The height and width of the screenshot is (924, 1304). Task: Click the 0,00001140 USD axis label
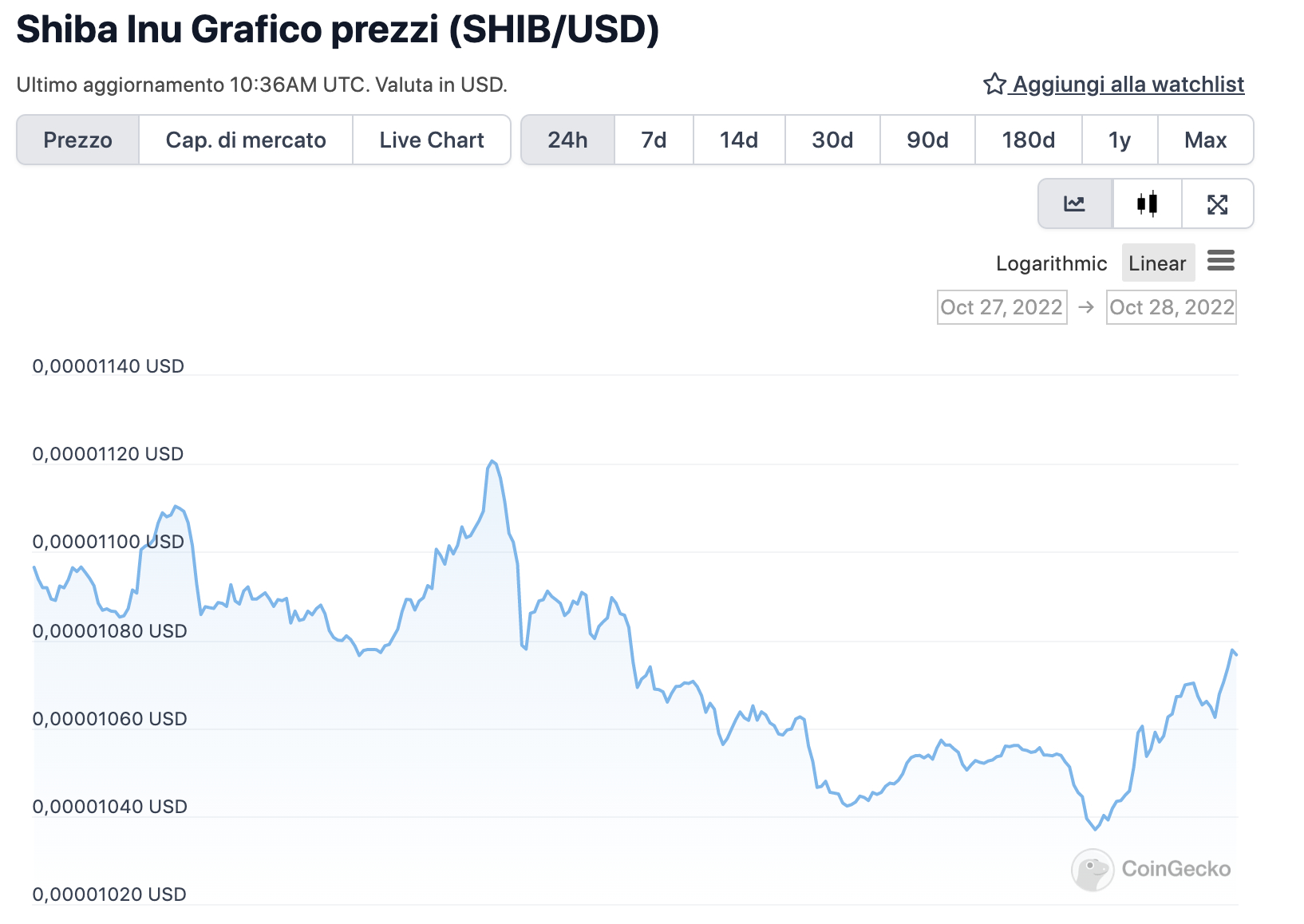108,366
